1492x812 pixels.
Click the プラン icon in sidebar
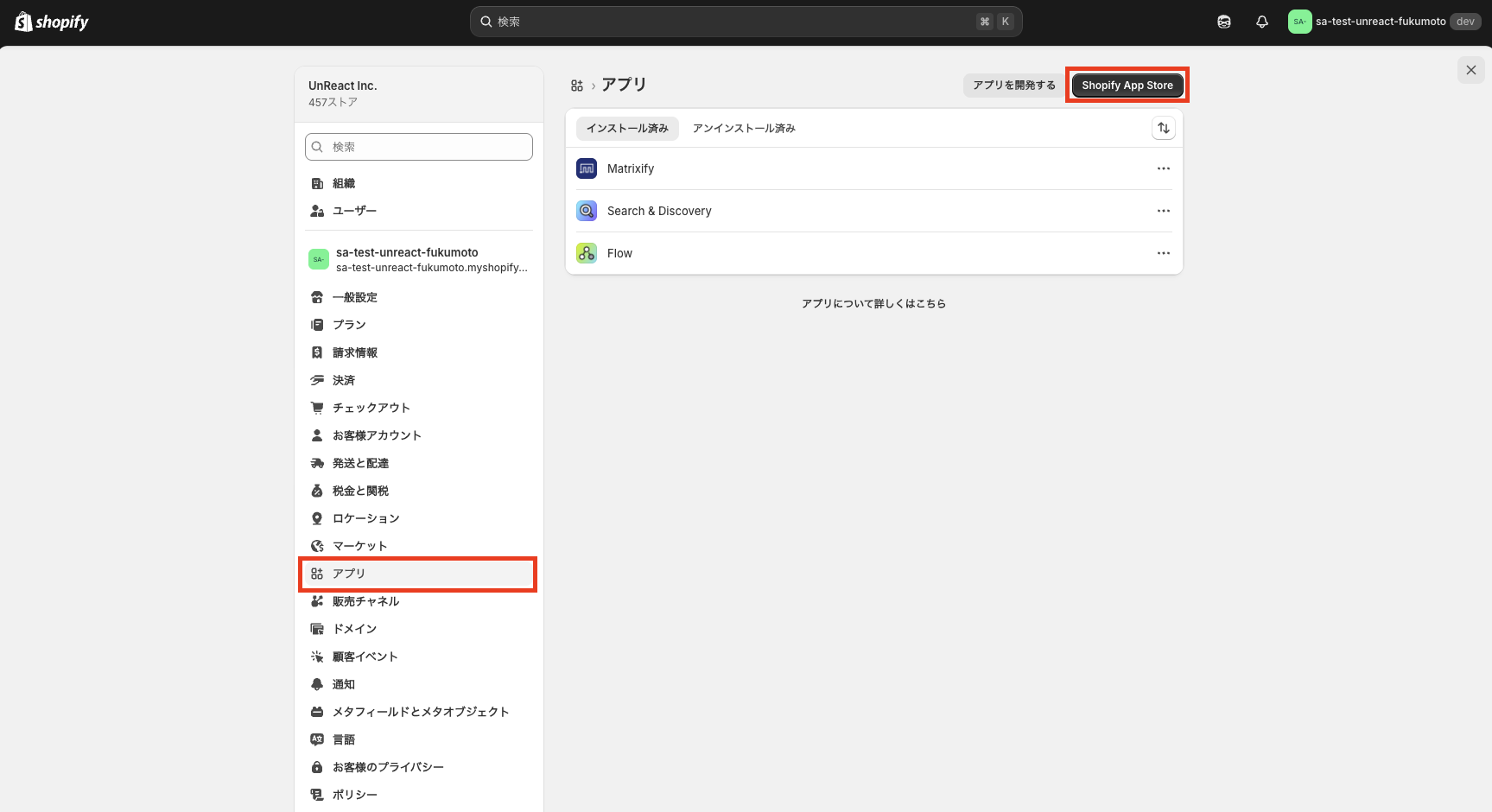click(317, 325)
